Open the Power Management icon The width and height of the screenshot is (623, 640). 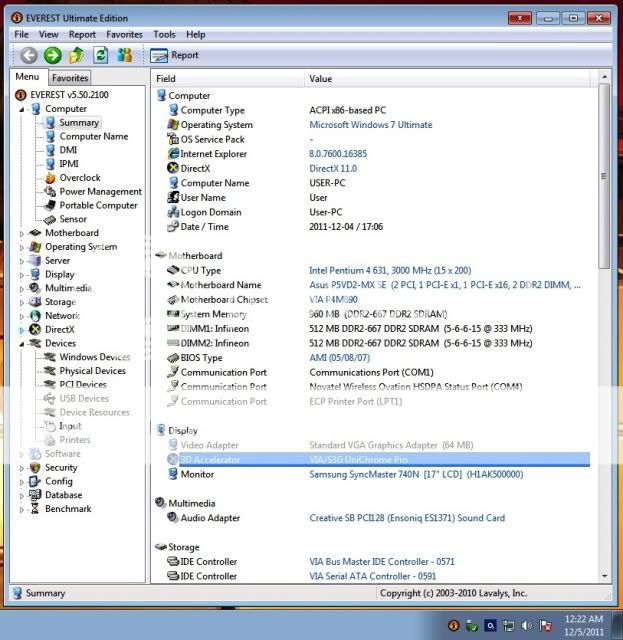click(50, 191)
